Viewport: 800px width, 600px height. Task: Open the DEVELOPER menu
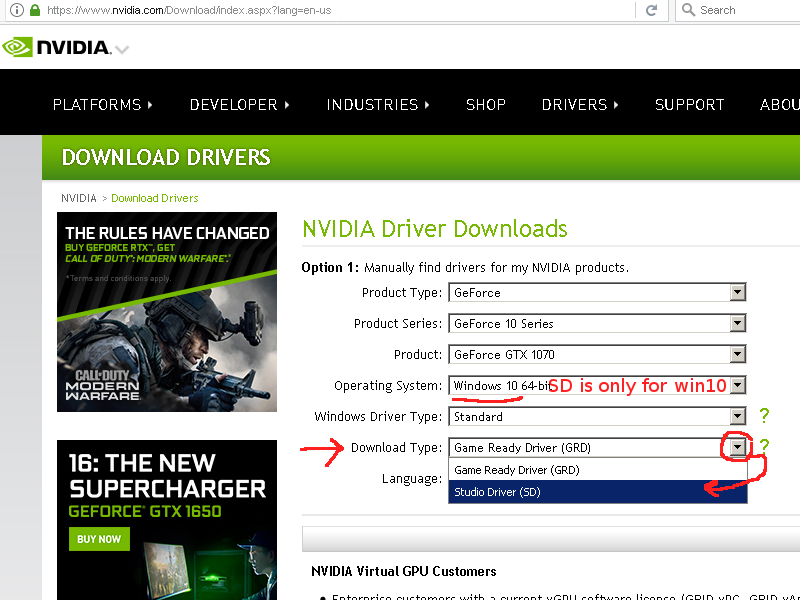240,105
